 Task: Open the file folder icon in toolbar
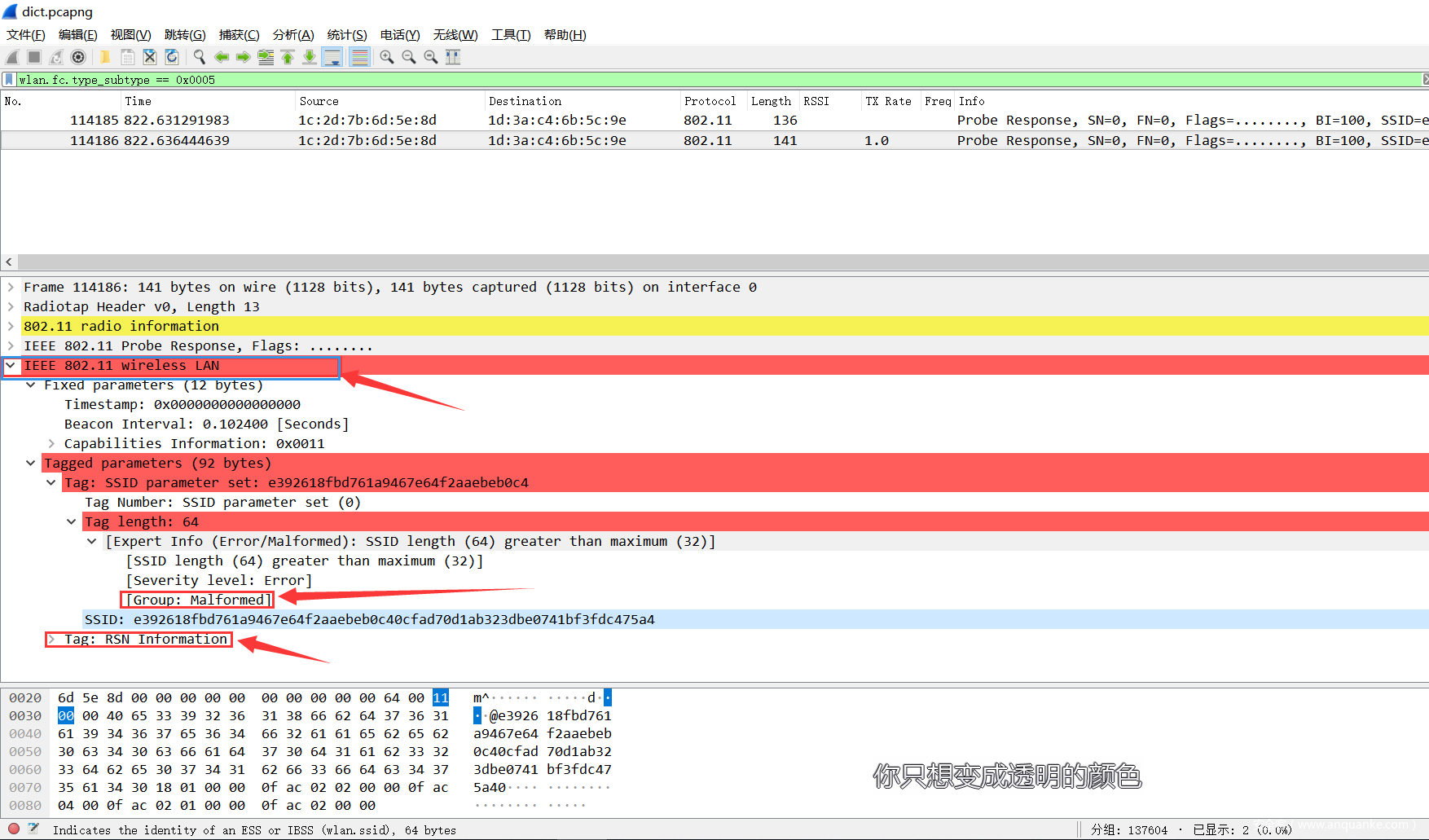coord(105,57)
